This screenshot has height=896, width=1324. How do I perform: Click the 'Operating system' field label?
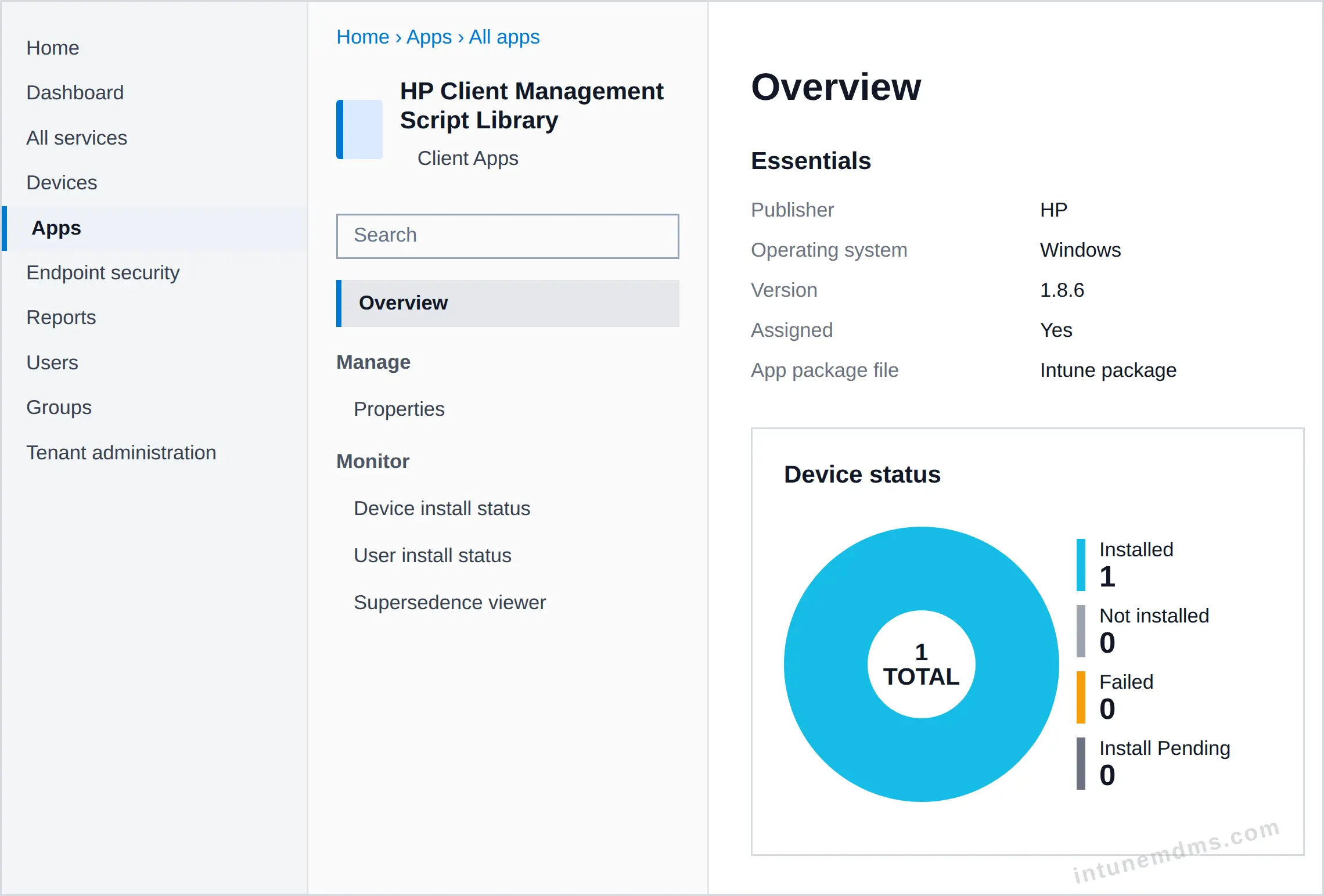click(829, 250)
